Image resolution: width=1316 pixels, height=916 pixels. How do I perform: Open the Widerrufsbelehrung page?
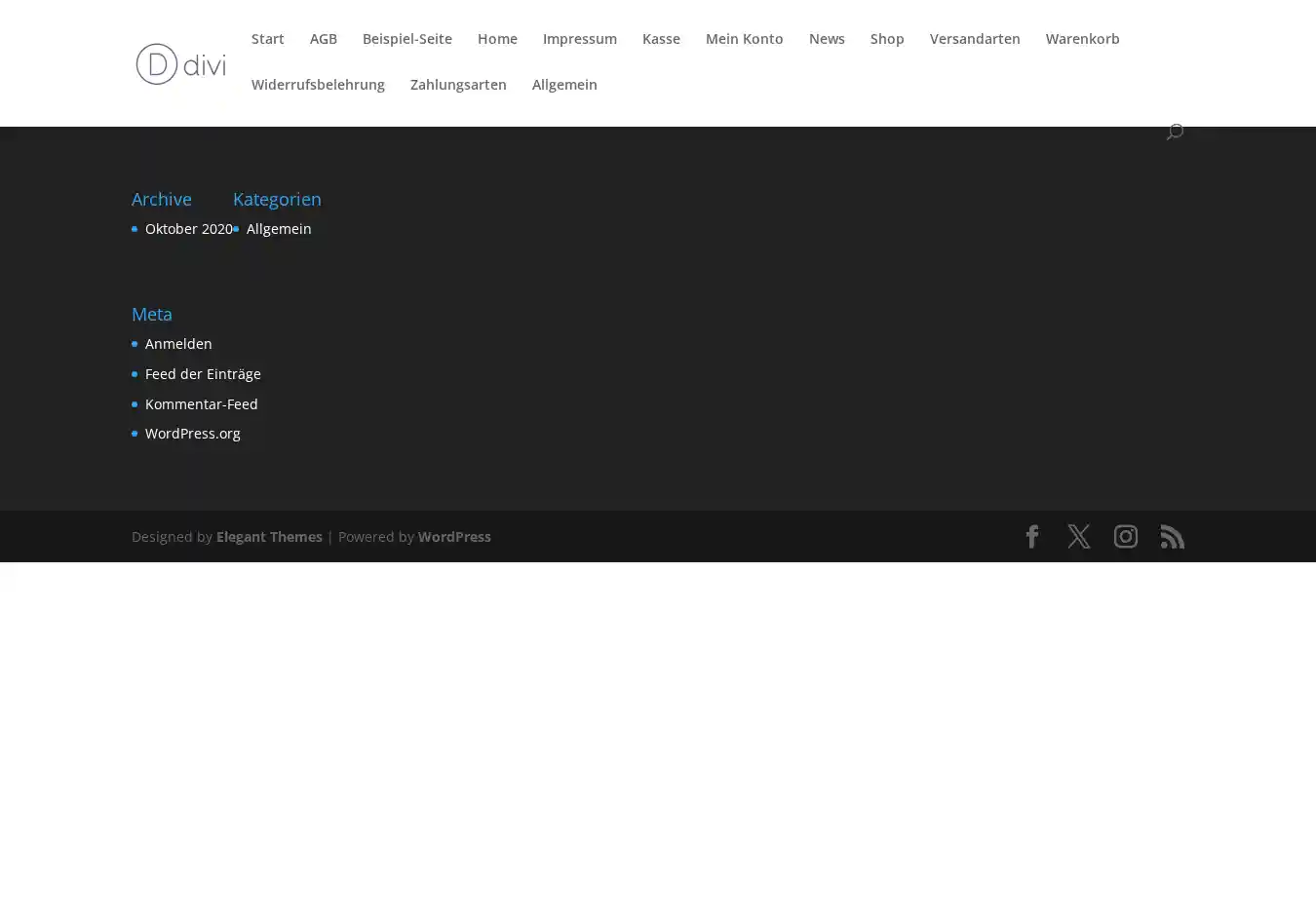pyautogui.click(x=318, y=85)
